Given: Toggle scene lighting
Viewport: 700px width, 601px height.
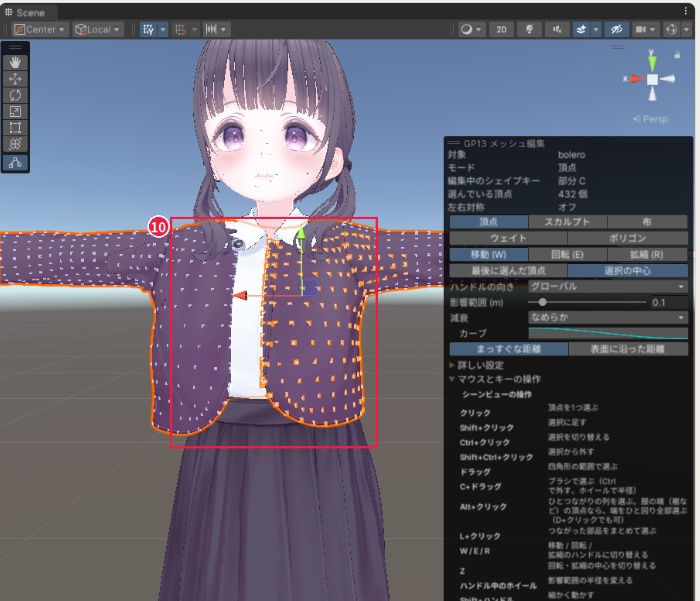Looking at the screenshot, I should click(x=529, y=29).
